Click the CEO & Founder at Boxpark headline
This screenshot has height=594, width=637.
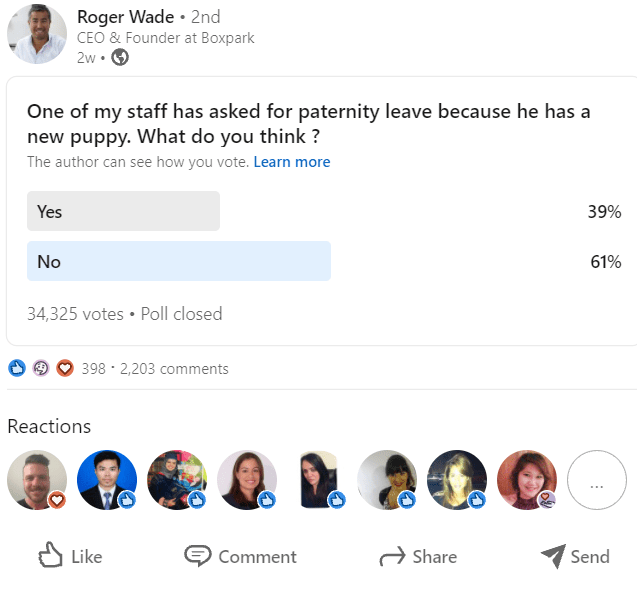pyautogui.click(x=165, y=38)
